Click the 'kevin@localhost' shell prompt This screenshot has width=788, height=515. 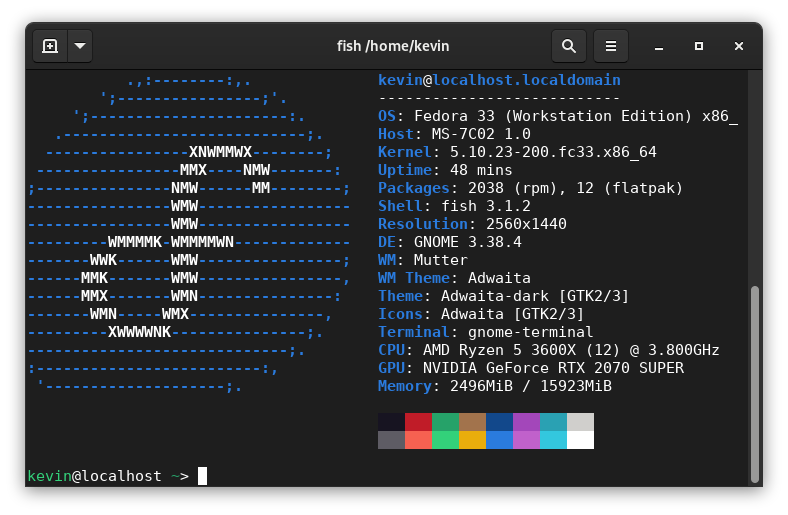[x=94, y=476]
